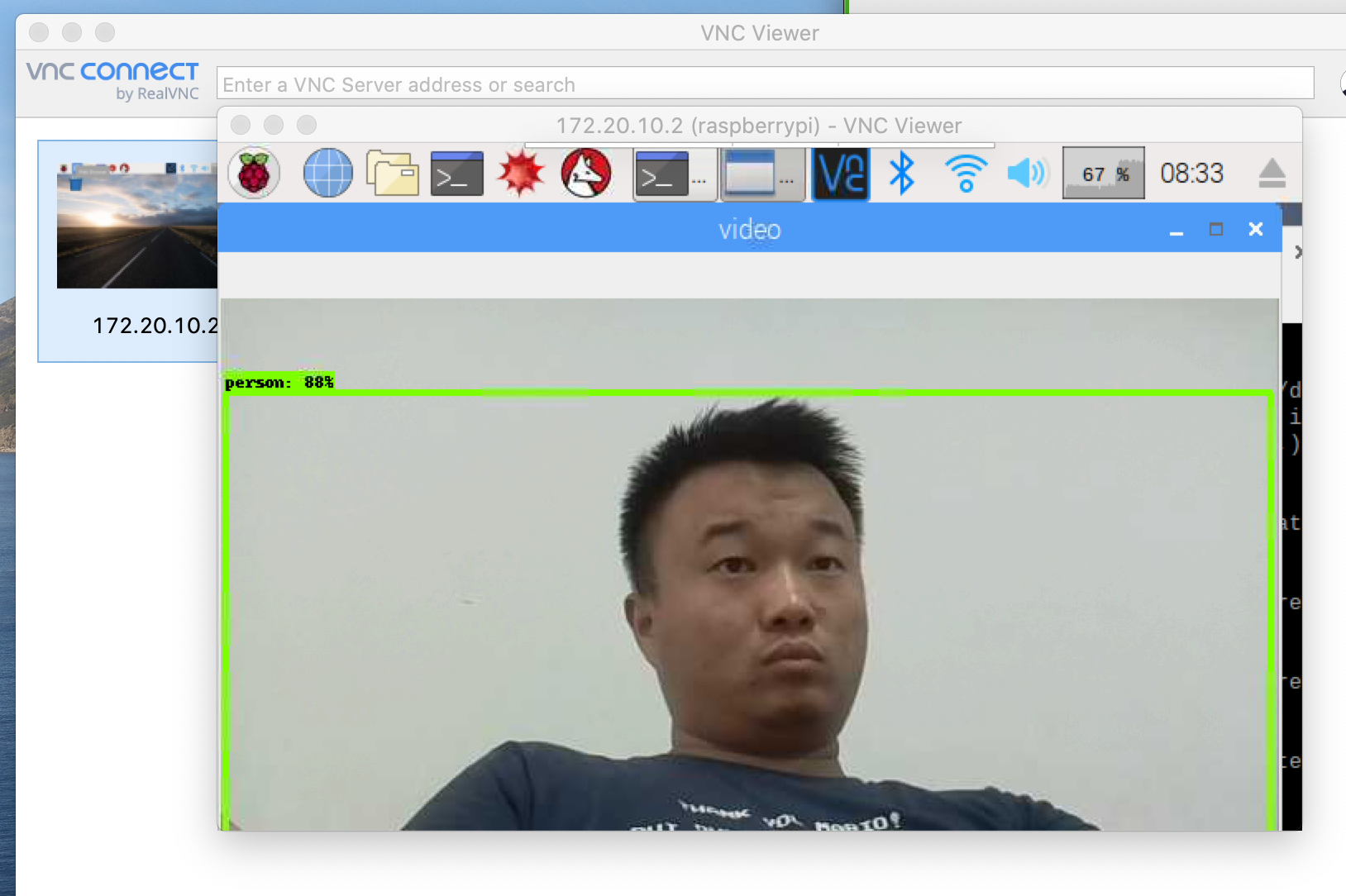1346x896 pixels.
Task: Zoom the raspberrypi VNC Viewer window
Action: (x=307, y=125)
